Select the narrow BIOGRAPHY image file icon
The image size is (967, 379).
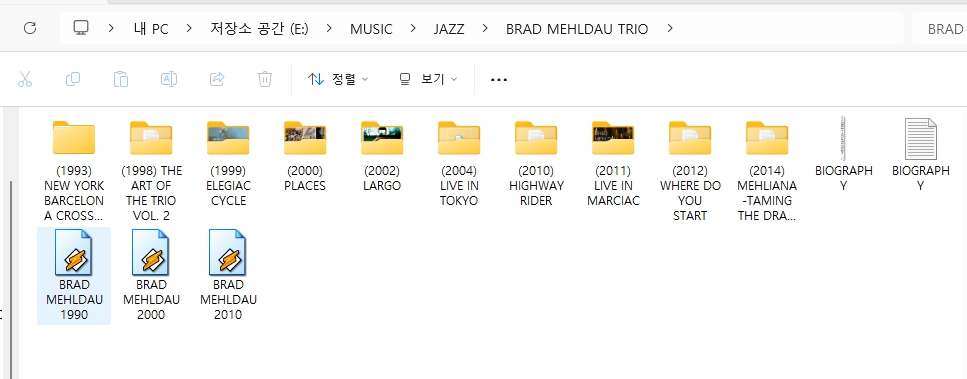(x=844, y=138)
